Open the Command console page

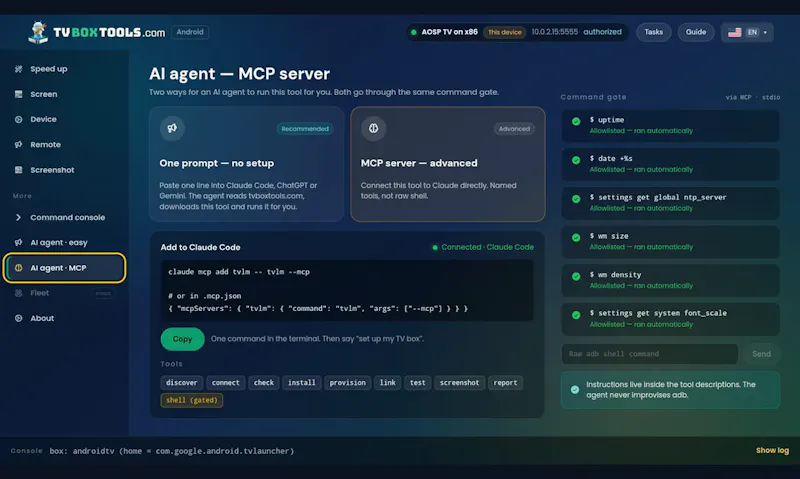(64, 217)
